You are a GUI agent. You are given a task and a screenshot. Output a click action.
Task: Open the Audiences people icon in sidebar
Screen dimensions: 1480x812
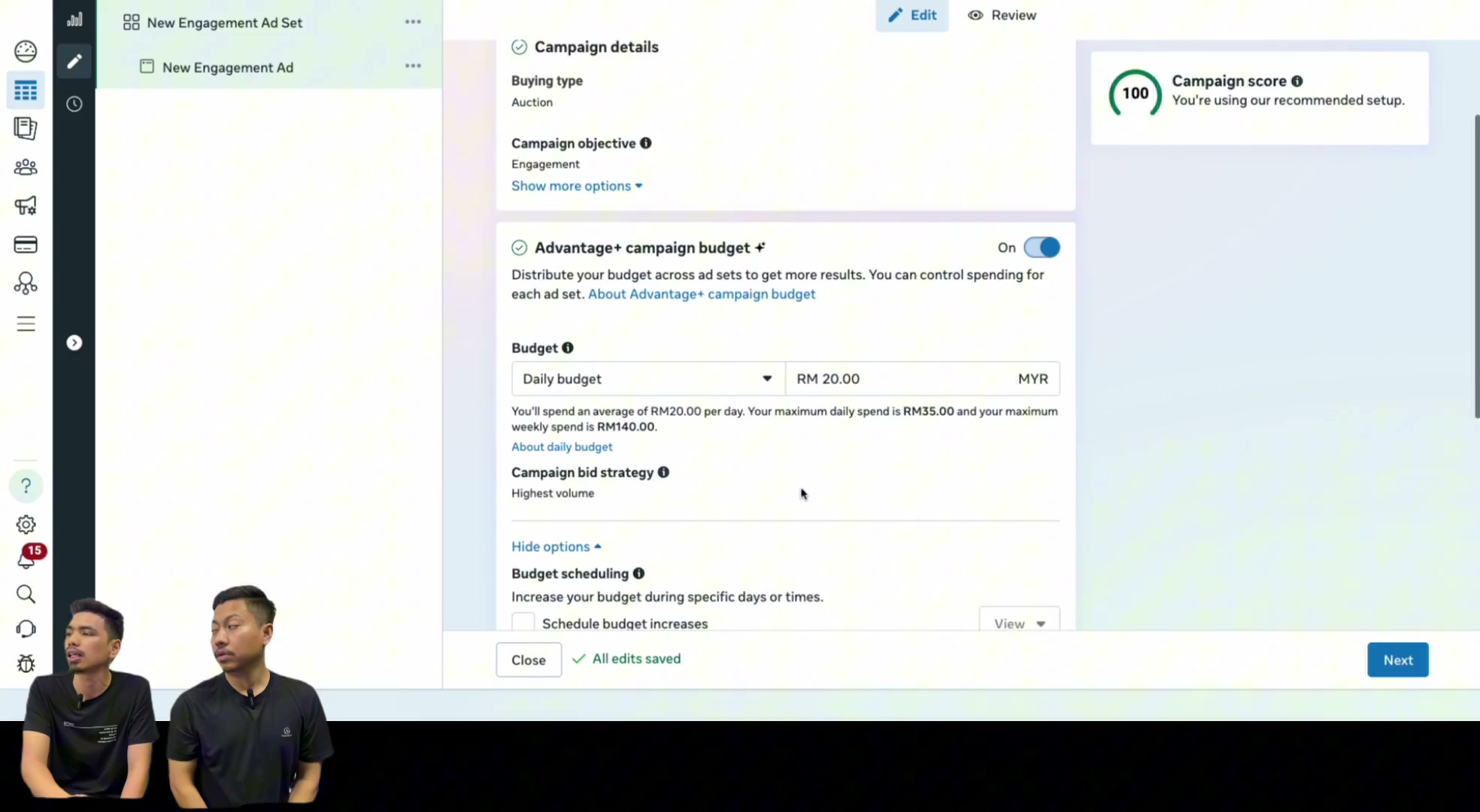pyautogui.click(x=26, y=167)
